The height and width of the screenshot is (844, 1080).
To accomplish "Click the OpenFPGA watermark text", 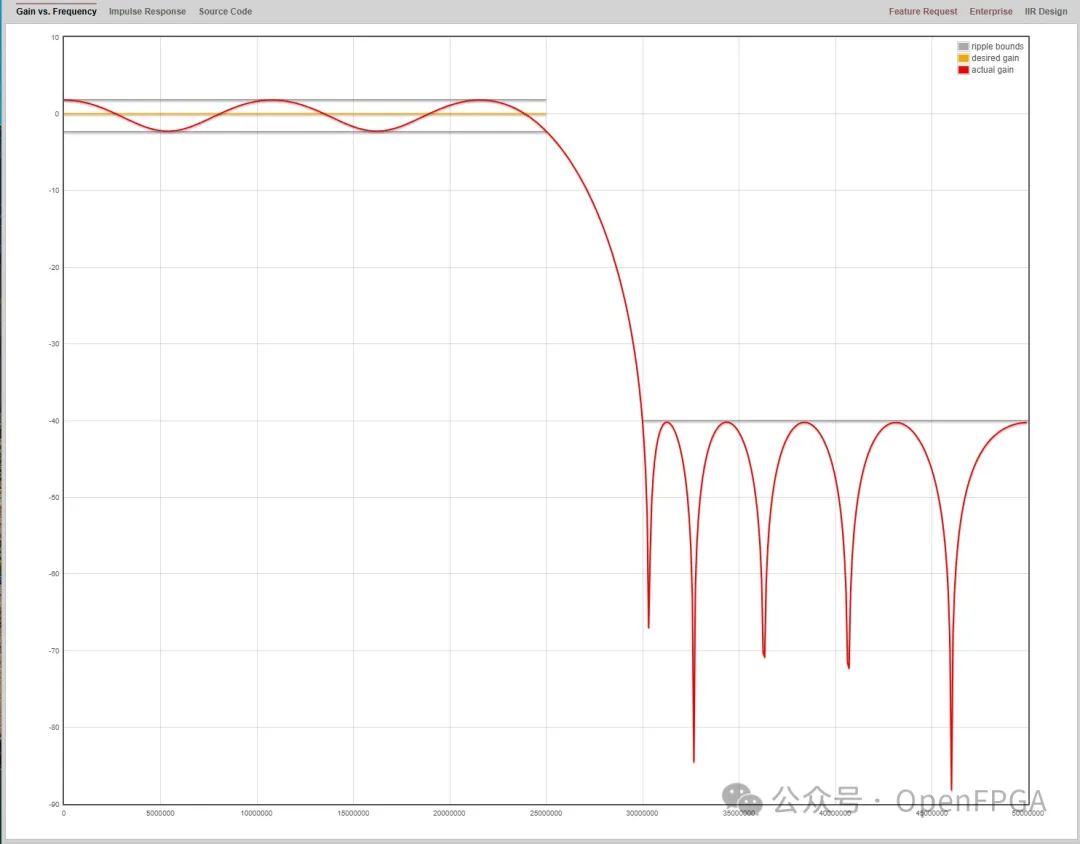I will [970, 801].
